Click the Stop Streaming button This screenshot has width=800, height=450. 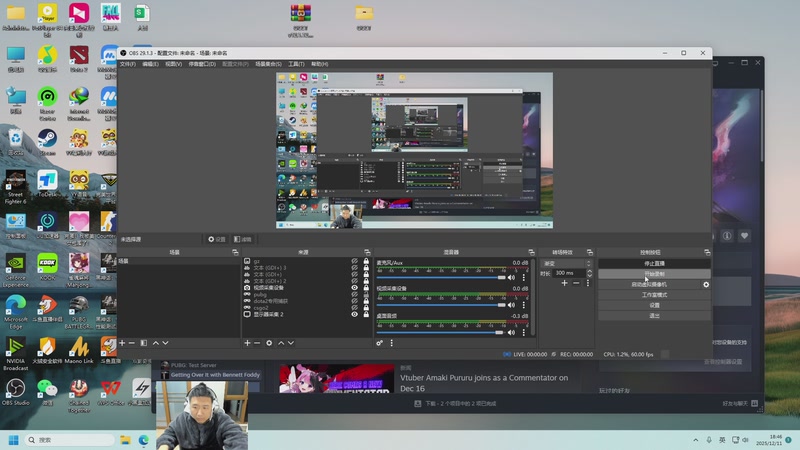pyautogui.click(x=654, y=263)
